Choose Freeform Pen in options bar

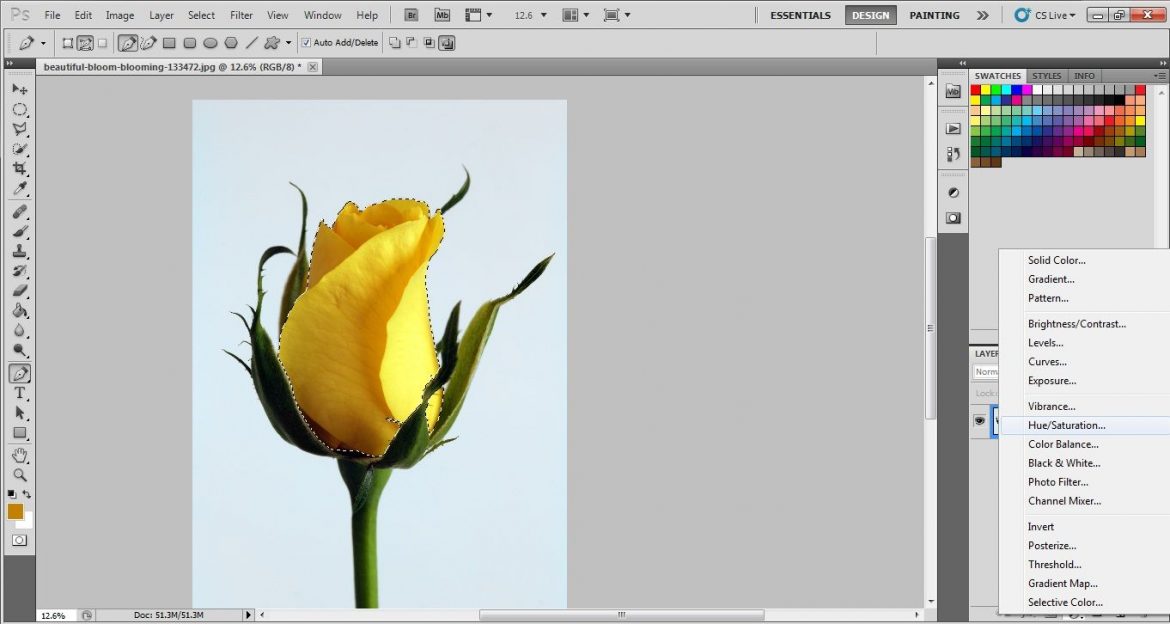click(x=148, y=43)
